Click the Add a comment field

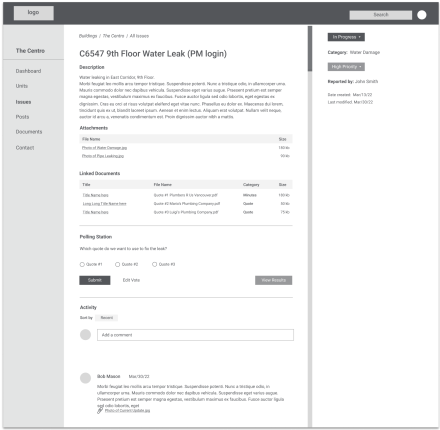coord(195,335)
